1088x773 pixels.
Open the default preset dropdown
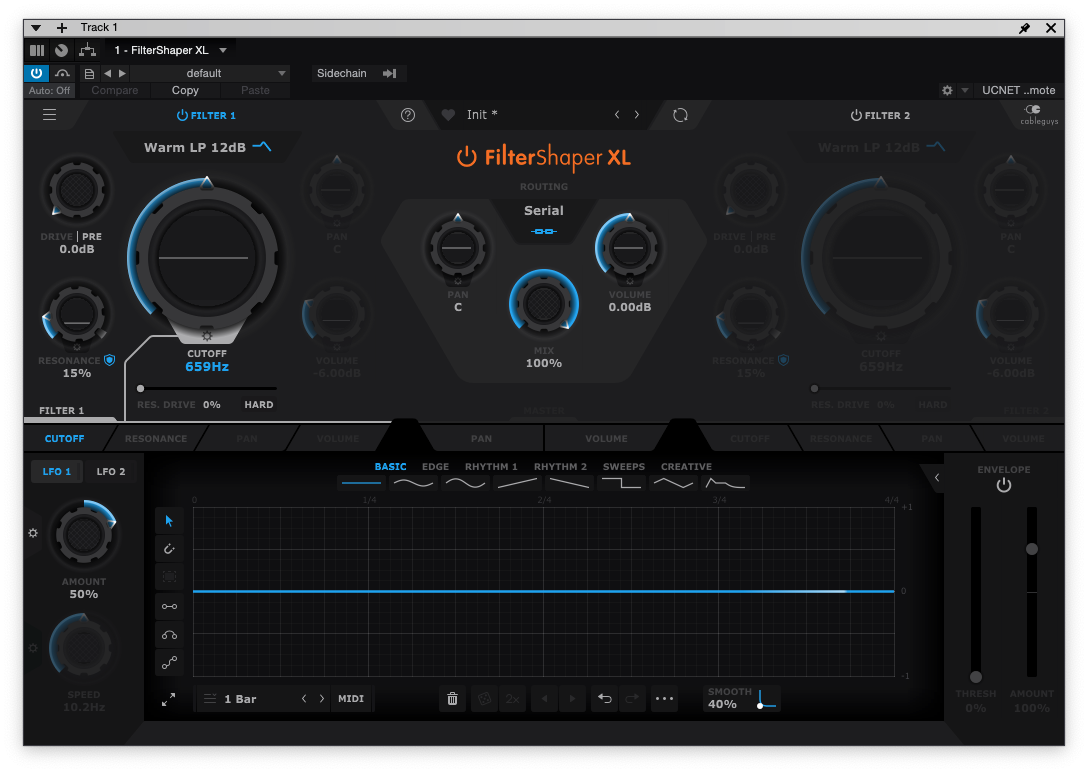[209, 73]
